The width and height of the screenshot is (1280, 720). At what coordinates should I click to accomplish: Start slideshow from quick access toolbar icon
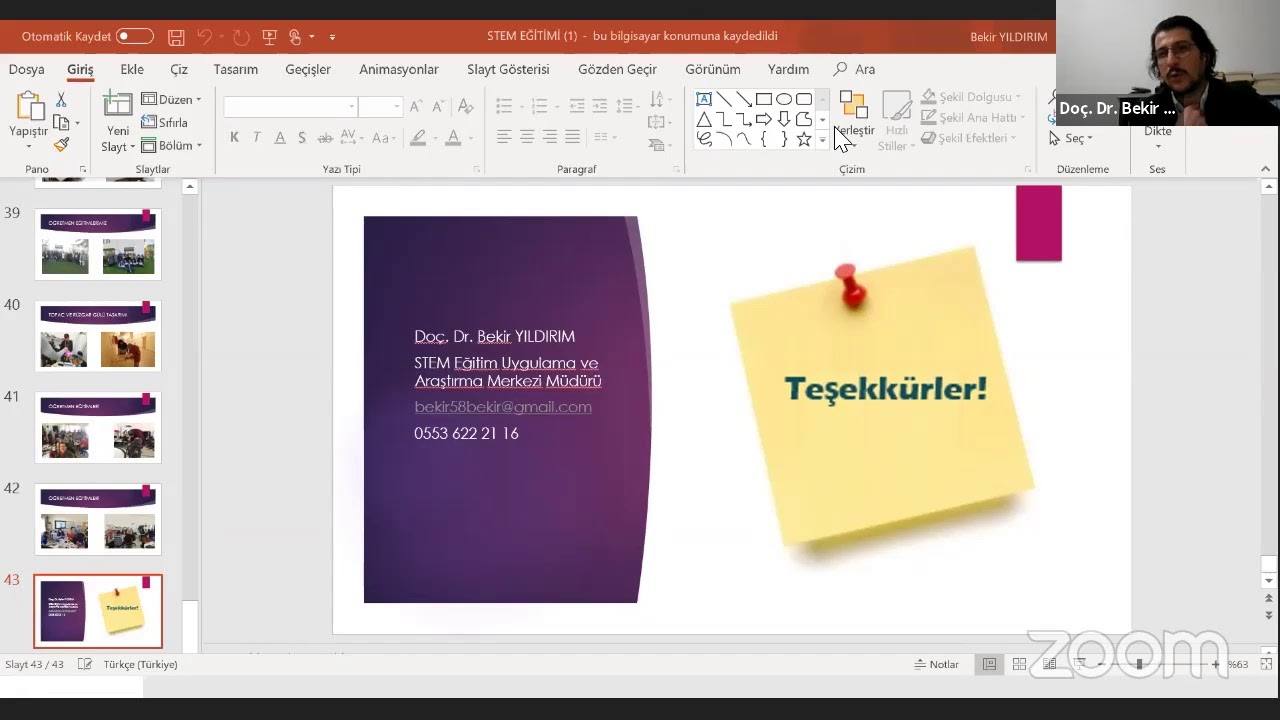269,37
